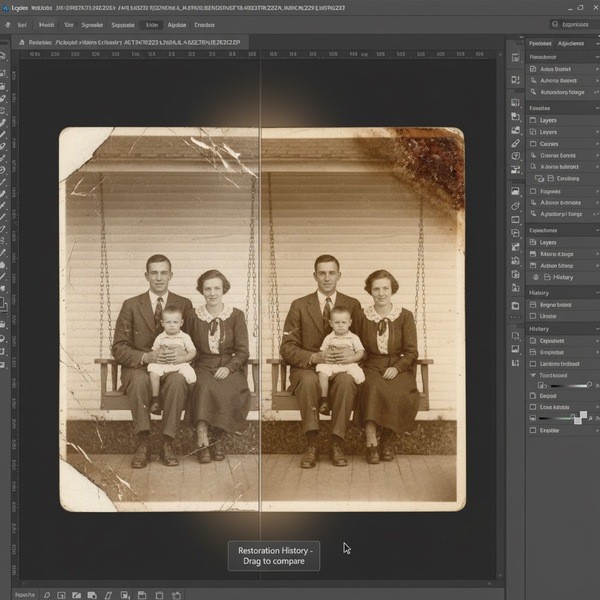The height and width of the screenshot is (600, 600).
Task: Collapse the Expectonat section header arrow
Action: click(x=597, y=230)
